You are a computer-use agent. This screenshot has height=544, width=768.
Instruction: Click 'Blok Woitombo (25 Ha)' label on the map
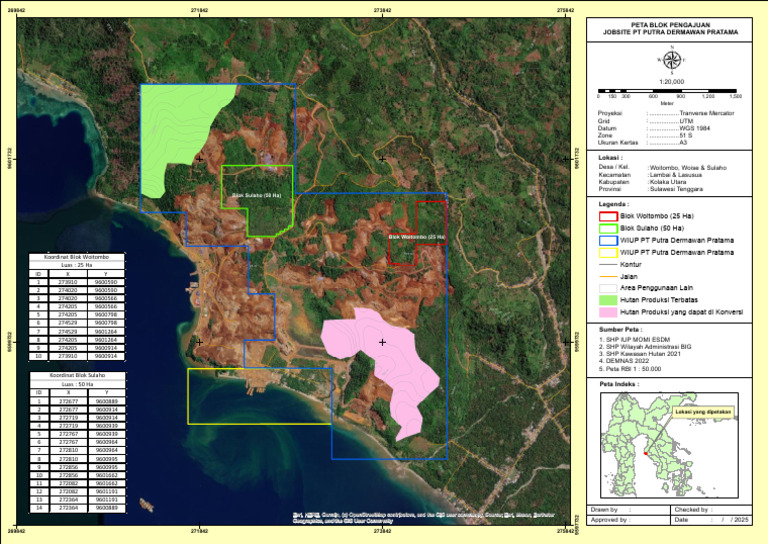pyautogui.click(x=417, y=237)
